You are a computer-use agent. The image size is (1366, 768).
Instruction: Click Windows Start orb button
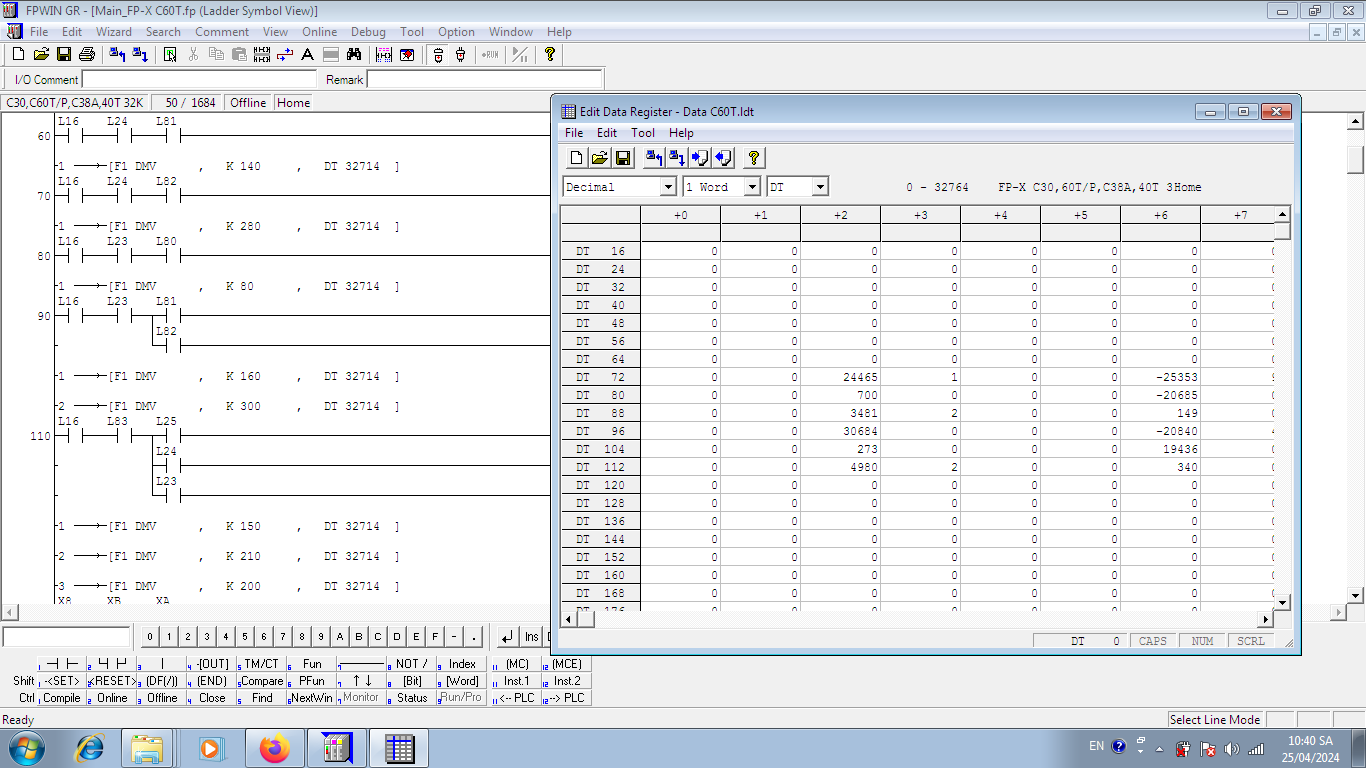point(25,747)
